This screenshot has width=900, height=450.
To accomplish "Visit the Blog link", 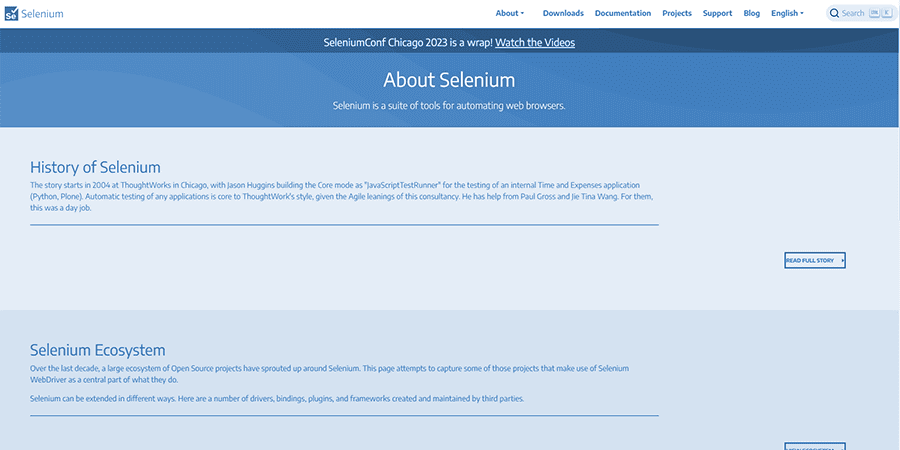I will click(751, 13).
